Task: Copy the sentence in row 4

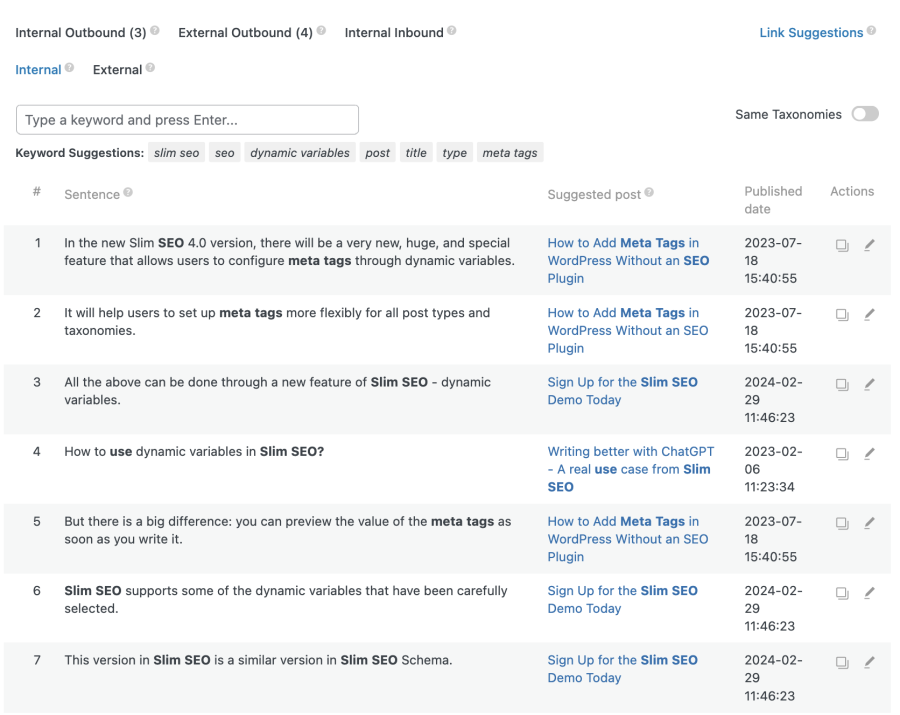Action: click(842, 454)
